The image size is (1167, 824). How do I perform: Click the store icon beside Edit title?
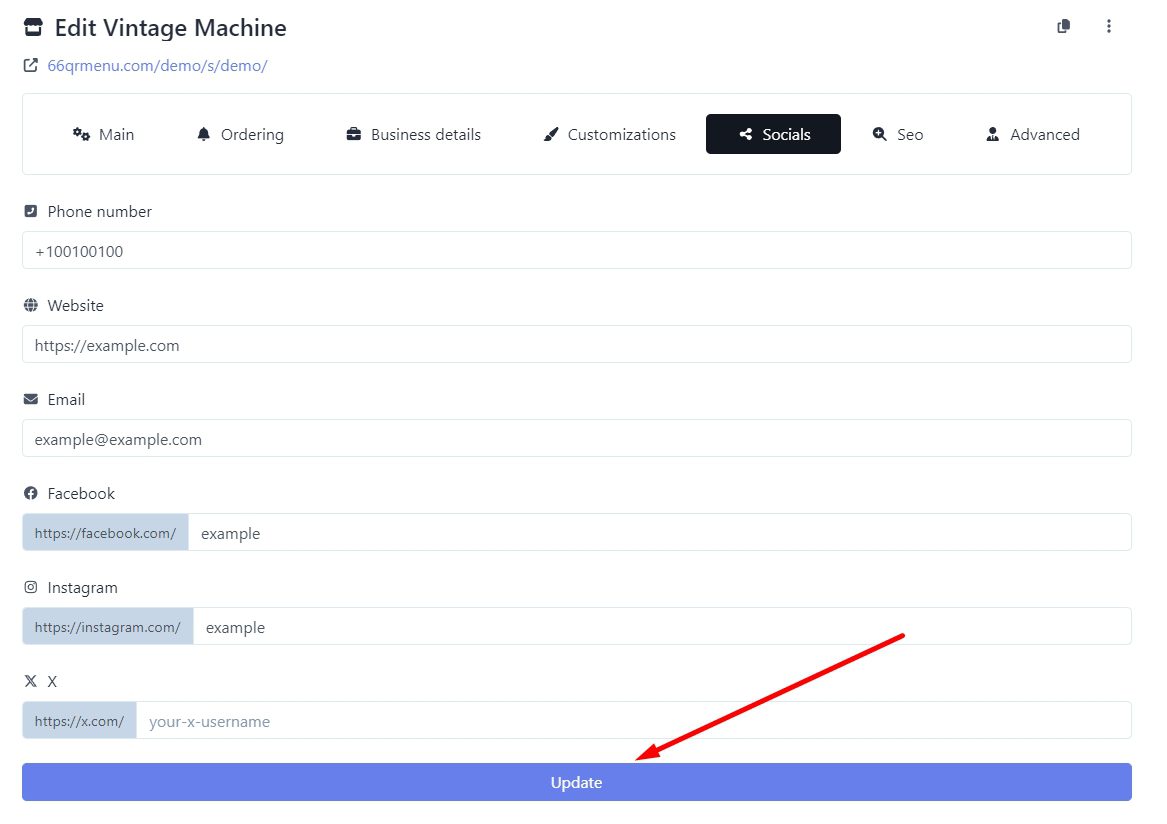(x=33, y=28)
